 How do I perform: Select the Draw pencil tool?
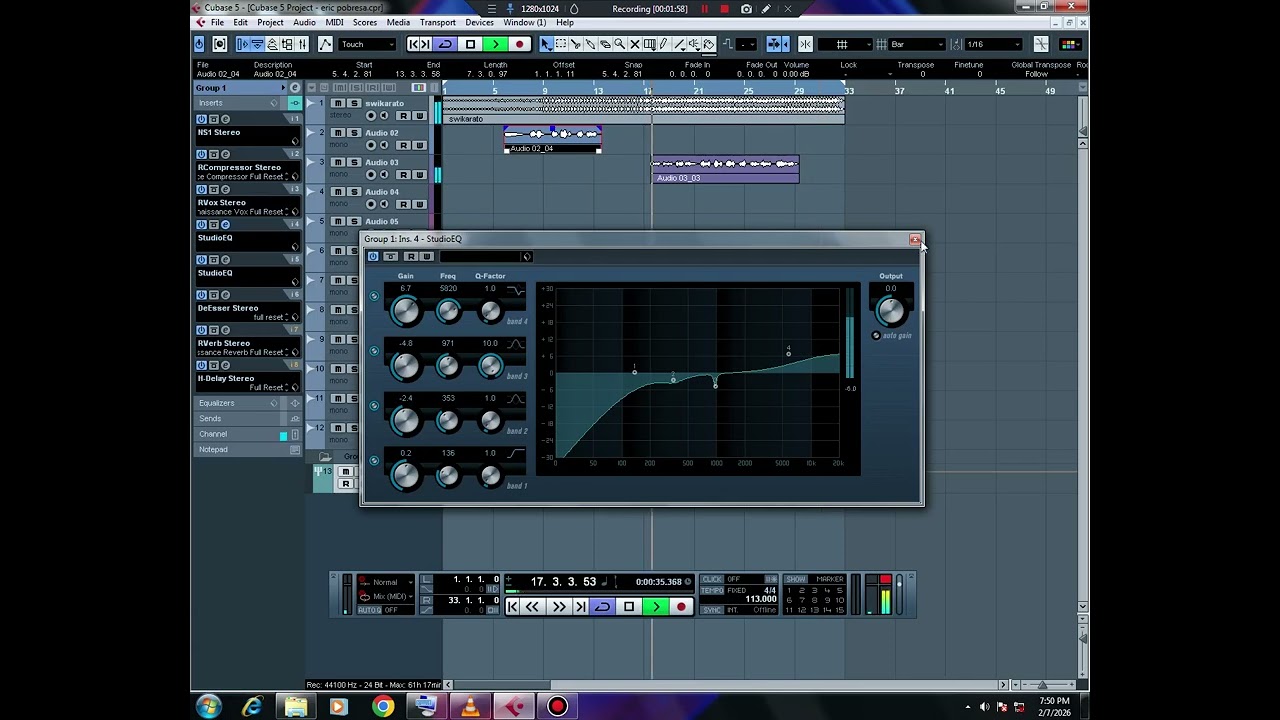(x=663, y=44)
